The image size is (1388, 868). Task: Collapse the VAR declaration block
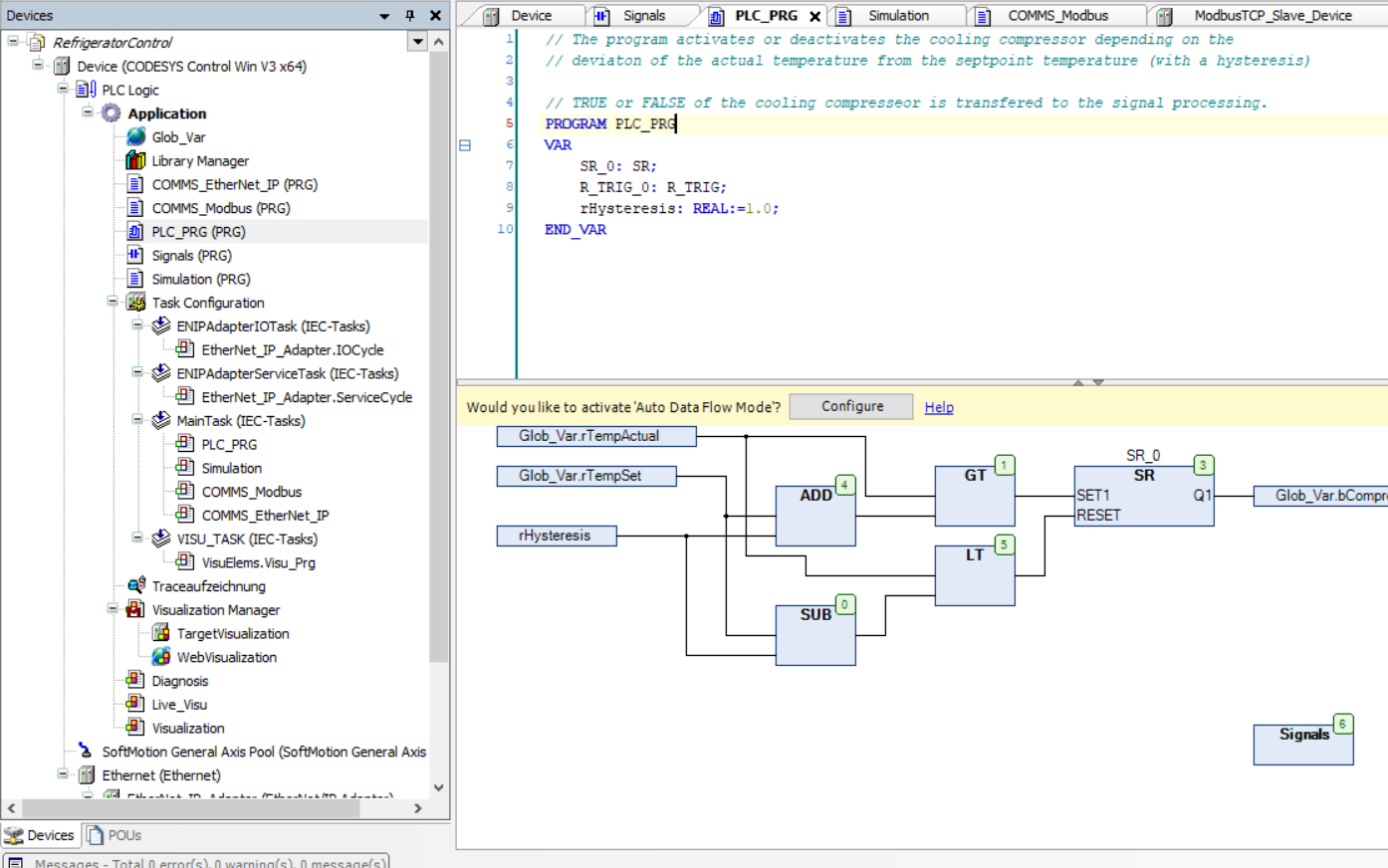[465, 145]
